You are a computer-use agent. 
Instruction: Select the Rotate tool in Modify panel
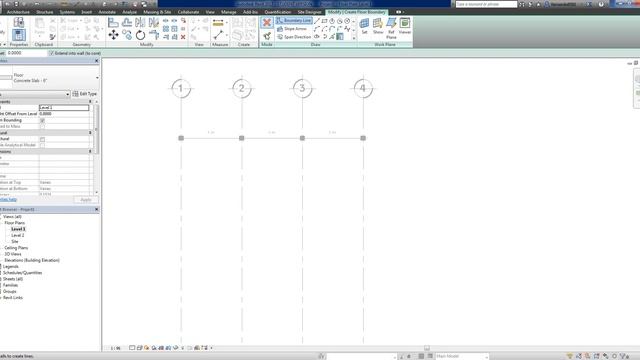[140, 35]
